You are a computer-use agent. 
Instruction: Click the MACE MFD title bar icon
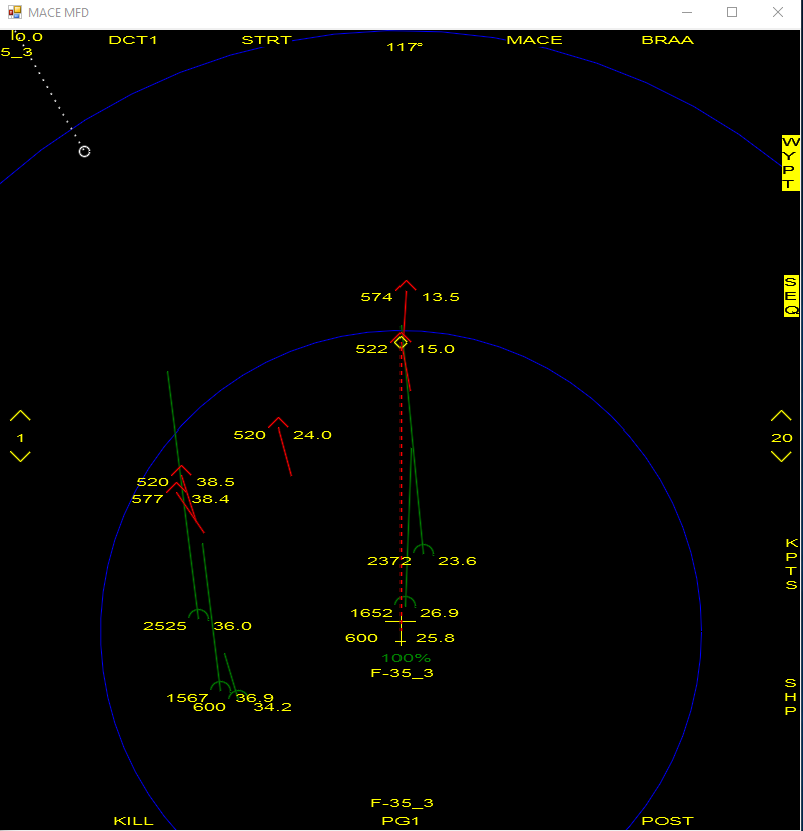15,12
